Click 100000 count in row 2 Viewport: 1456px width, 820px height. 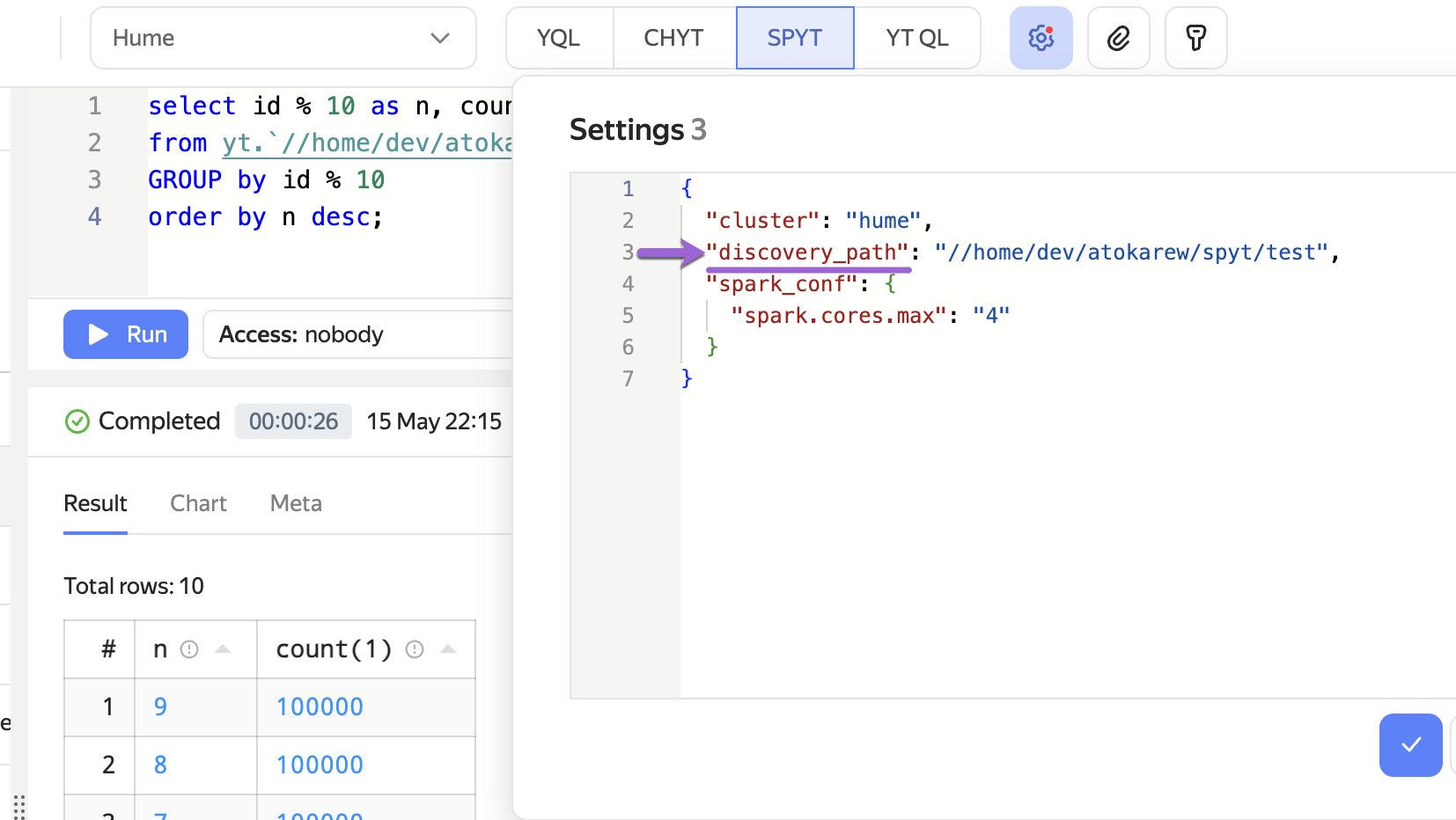coord(320,765)
